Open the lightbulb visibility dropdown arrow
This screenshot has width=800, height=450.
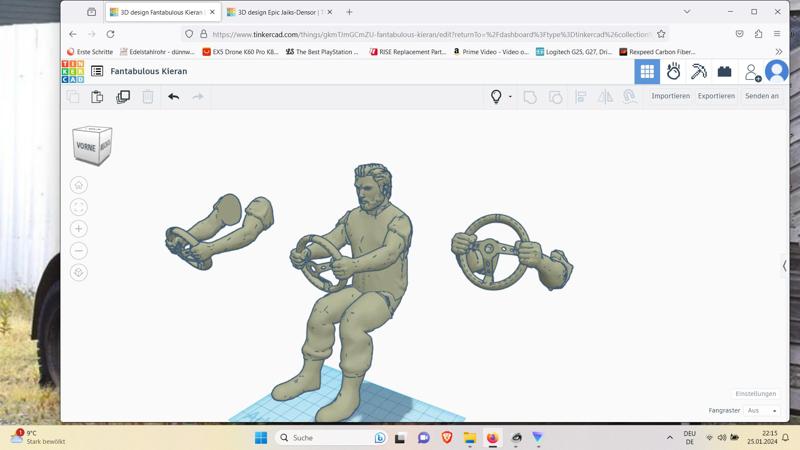(x=510, y=96)
